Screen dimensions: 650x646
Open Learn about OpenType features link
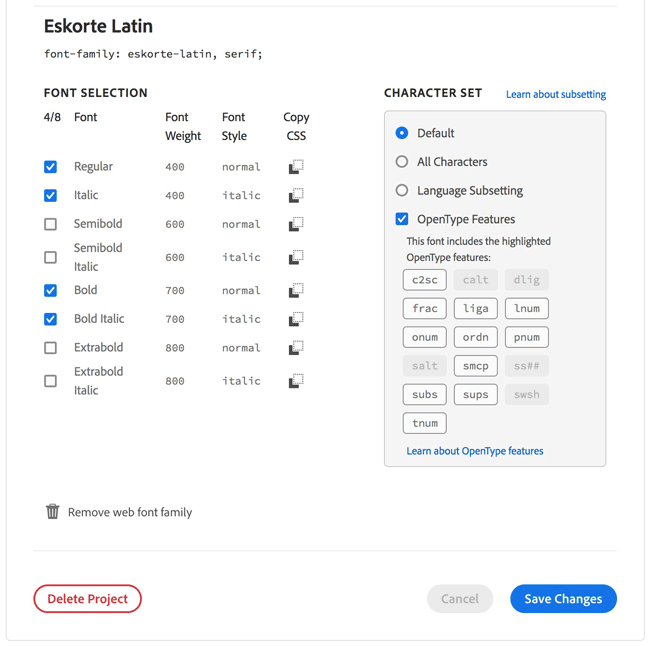(x=475, y=451)
